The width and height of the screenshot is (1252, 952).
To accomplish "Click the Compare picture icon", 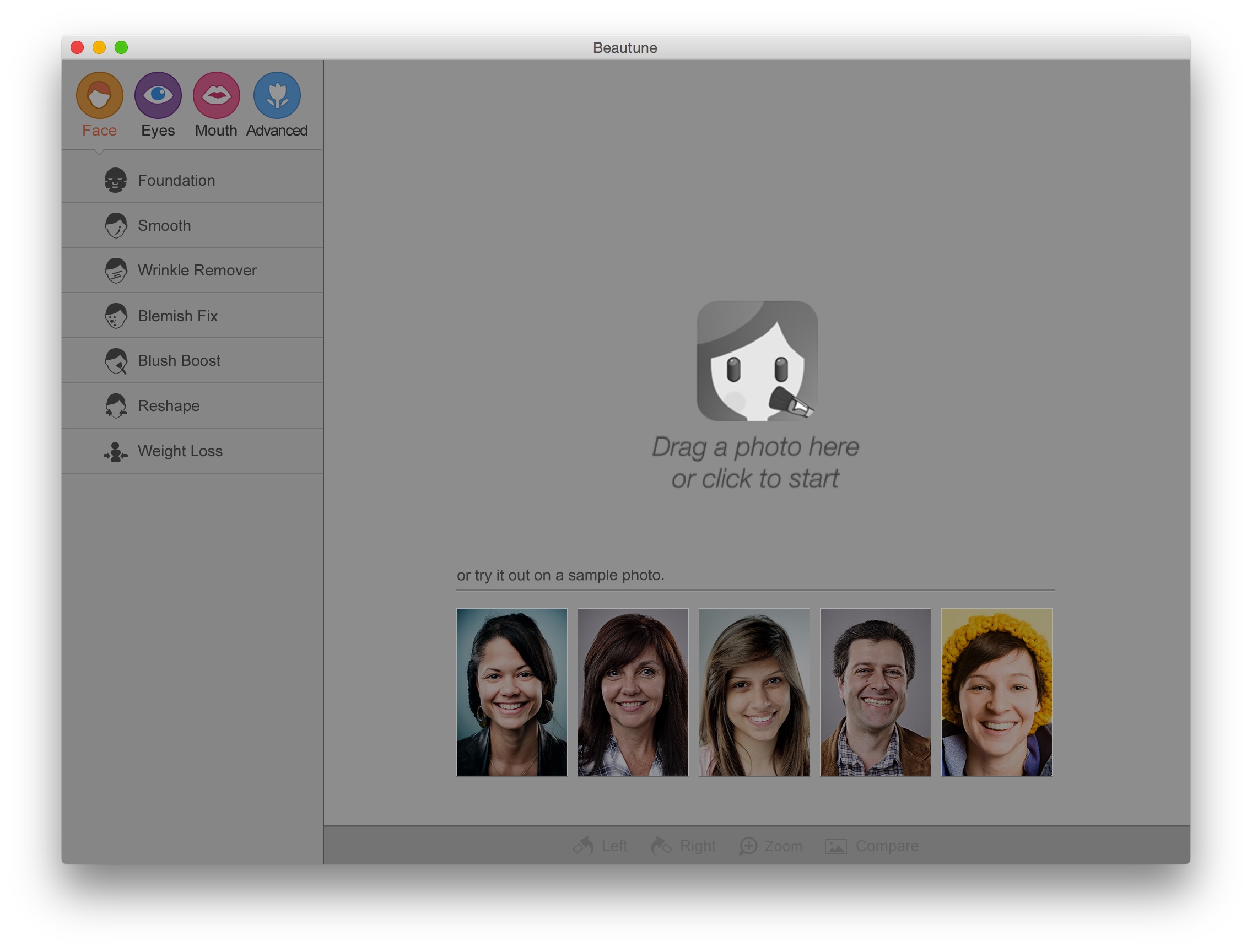I will click(836, 847).
